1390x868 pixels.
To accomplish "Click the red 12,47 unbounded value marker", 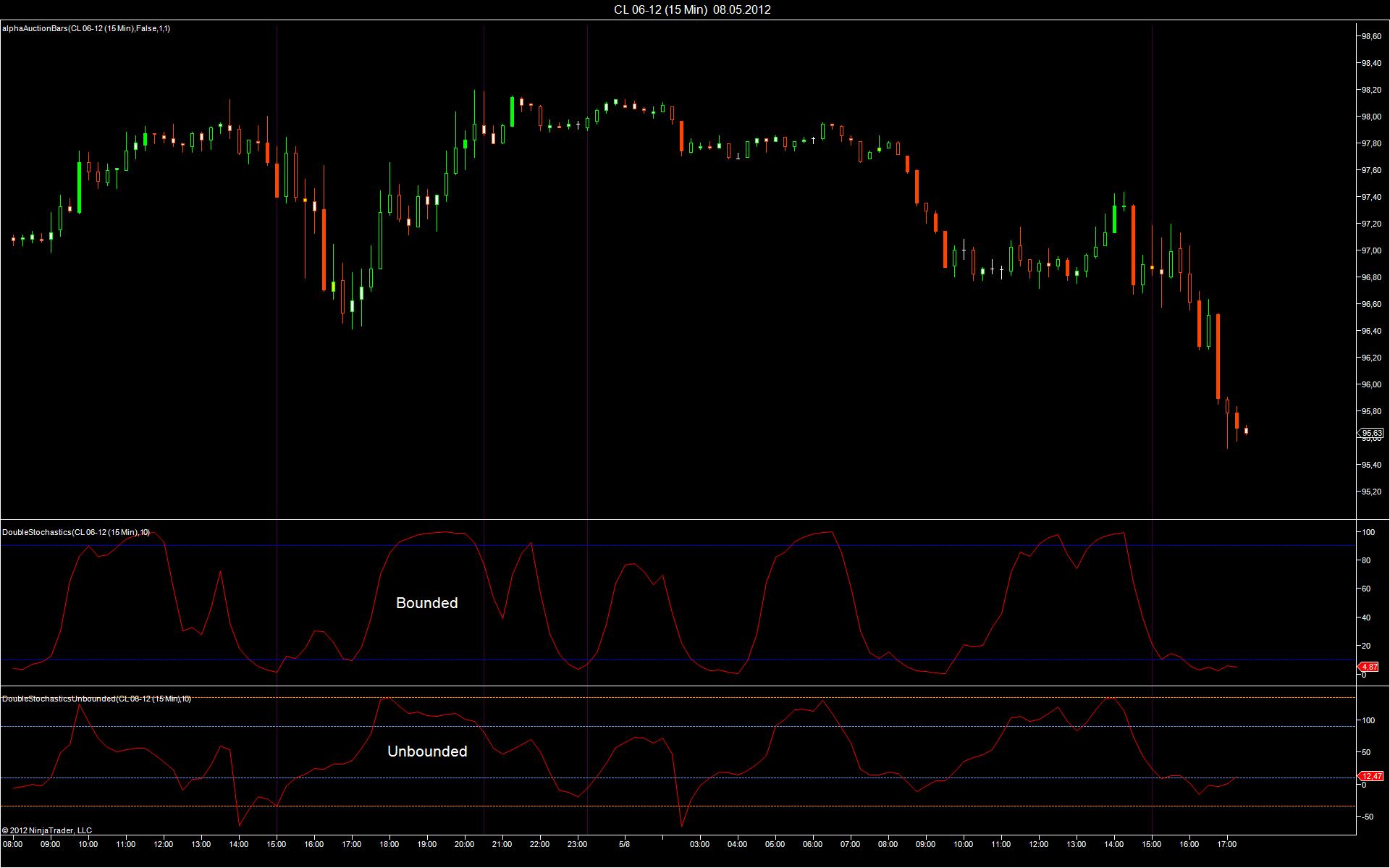I will click(1372, 775).
